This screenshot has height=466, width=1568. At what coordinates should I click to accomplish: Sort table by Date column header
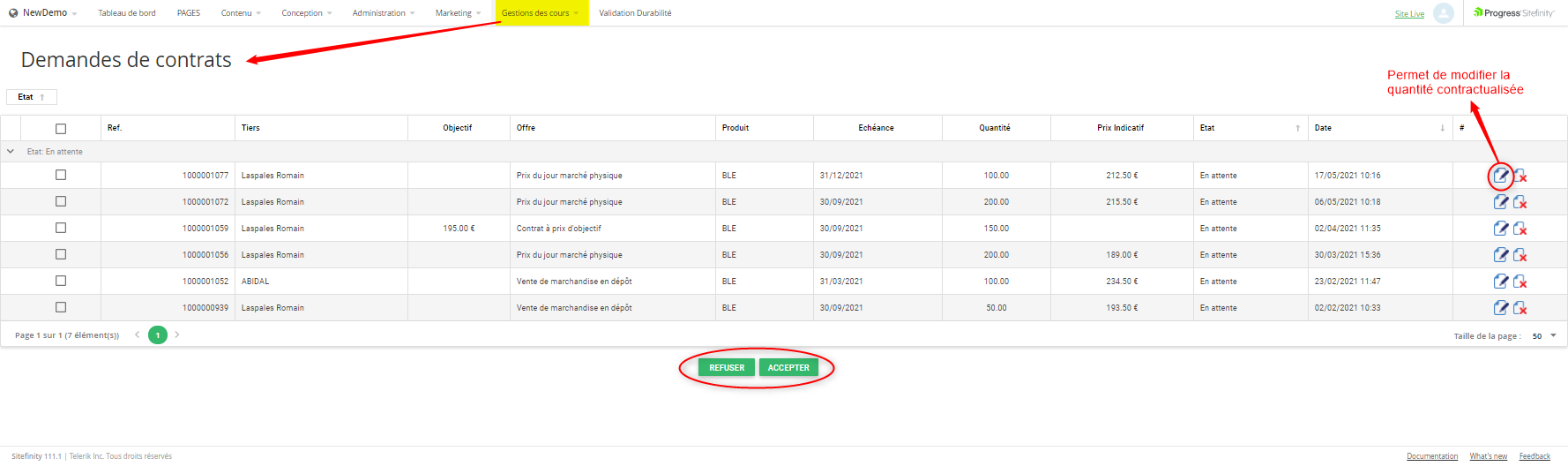[x=1323, y=128]
